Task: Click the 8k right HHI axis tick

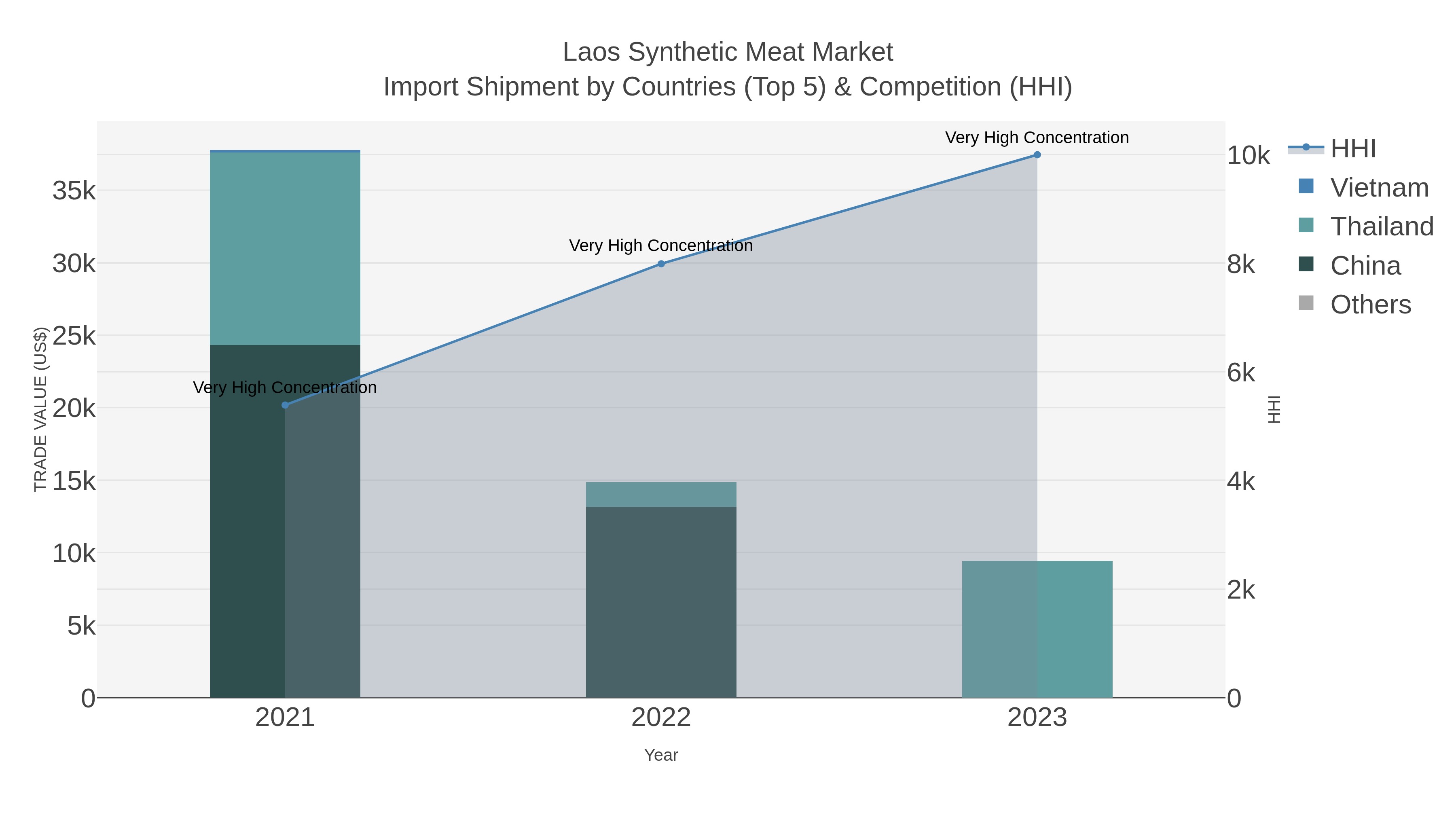Action: point(1241,265)
